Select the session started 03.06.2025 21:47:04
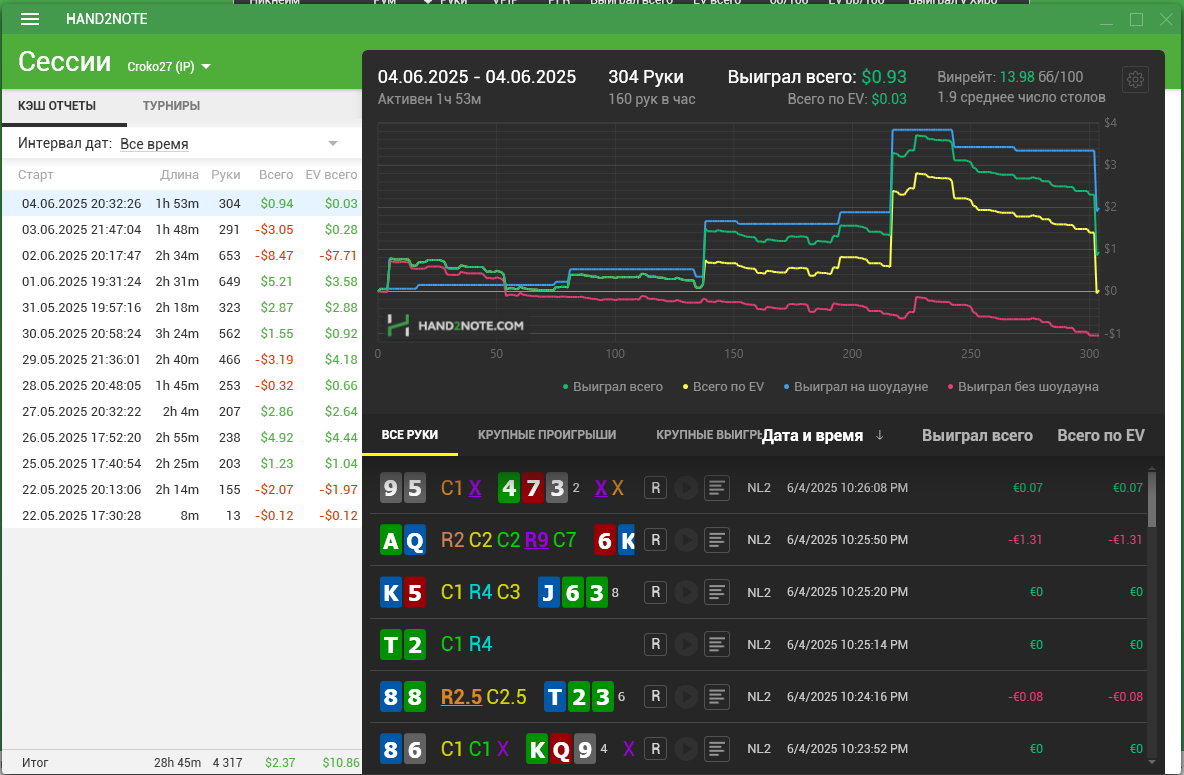Screen dimensions: 1184x775 (x=181, y=230)
